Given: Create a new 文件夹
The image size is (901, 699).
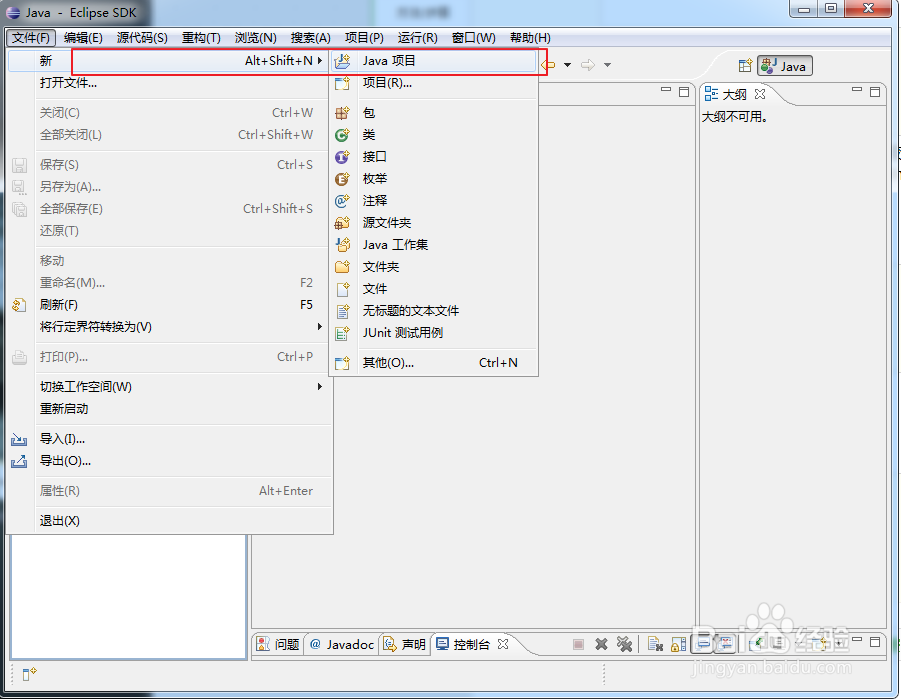Looking at the screenshot, I should [434, 267].
